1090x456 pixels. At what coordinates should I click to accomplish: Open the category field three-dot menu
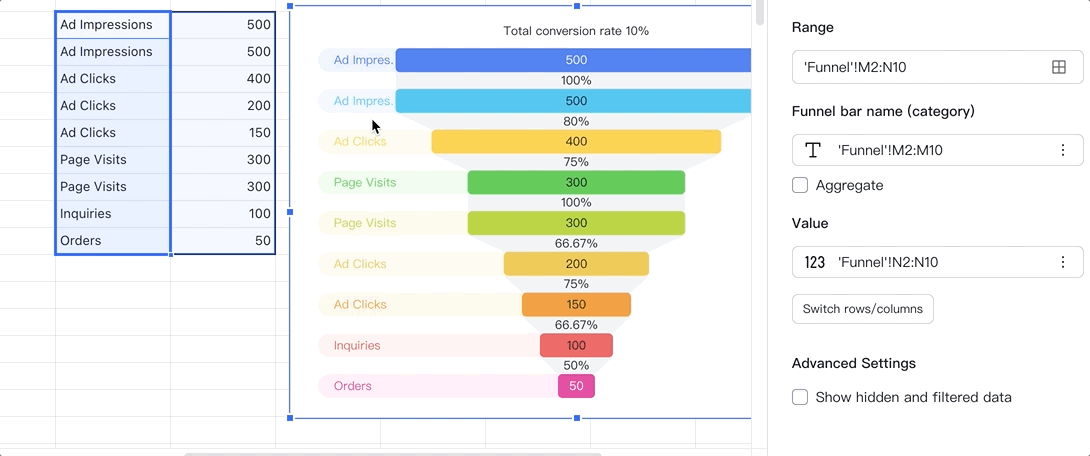pyautogui.click(x=1062, y=150)
